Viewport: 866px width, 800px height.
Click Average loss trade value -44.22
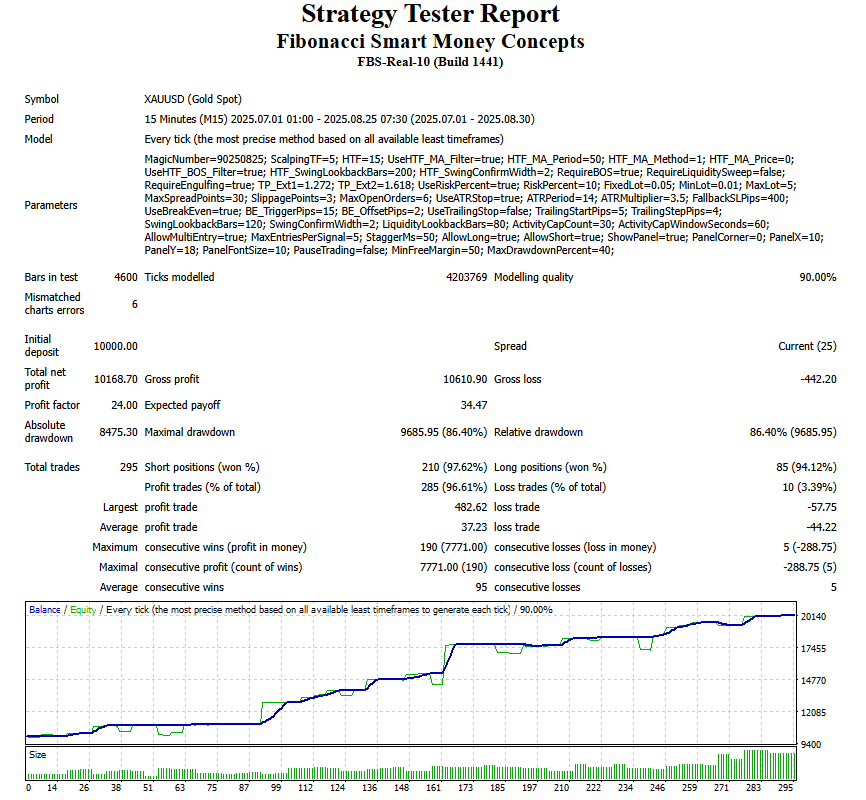[821, 528]
